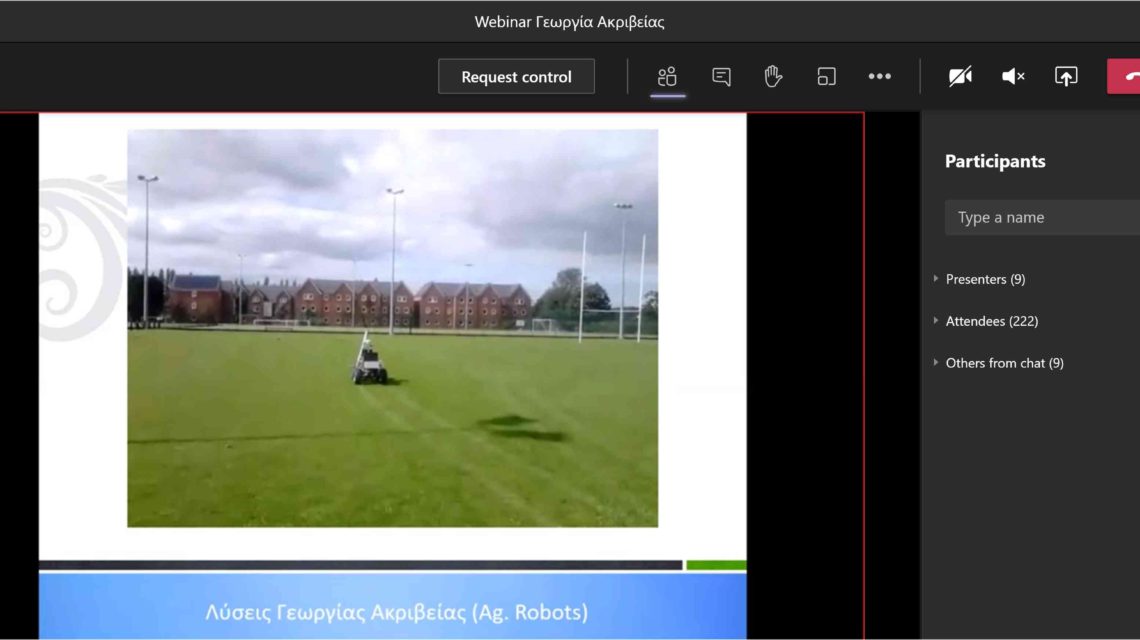
Task: Expand the Attendees (222) group
Action: (x=991, y=321)
